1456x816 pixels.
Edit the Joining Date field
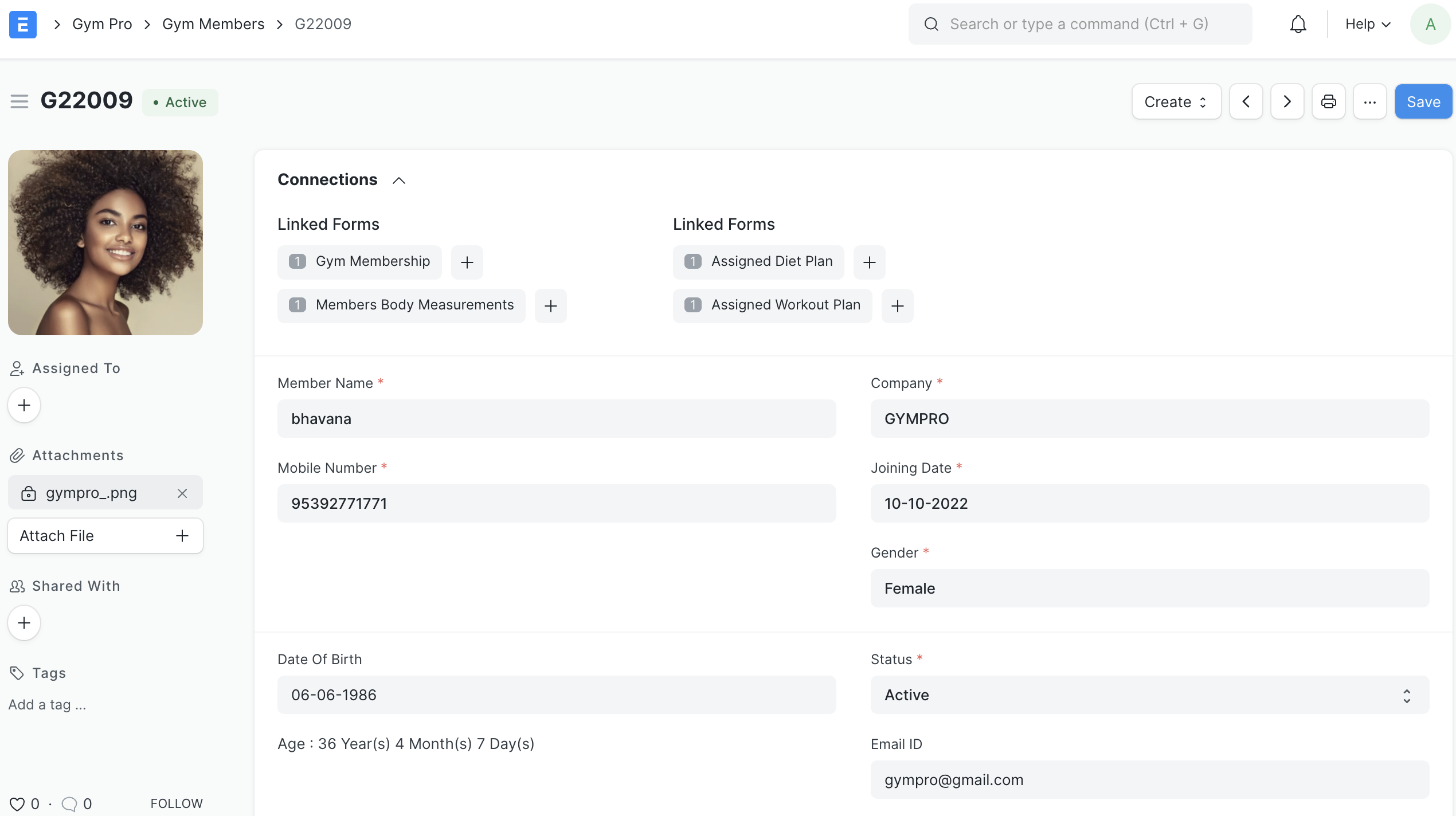(1149, 504)
